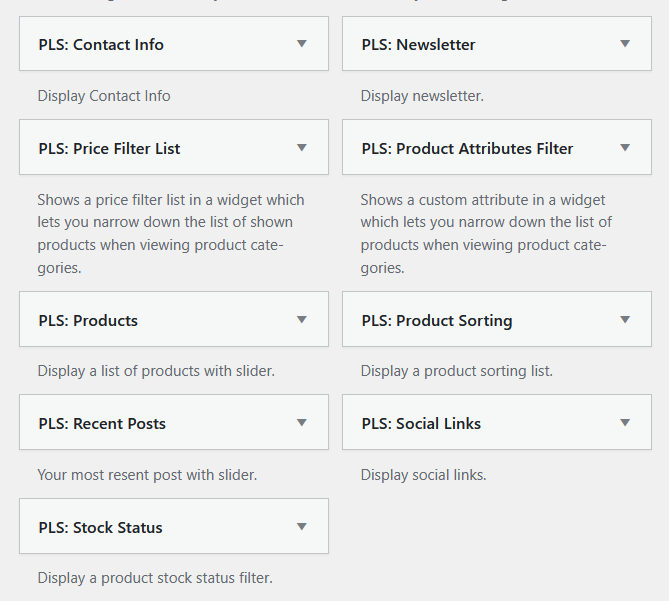Image resolution: width=669 pixels, height=601 pixels.
Task: Select the PLS: Price Filter List title
Action: [x=110, y=149]
